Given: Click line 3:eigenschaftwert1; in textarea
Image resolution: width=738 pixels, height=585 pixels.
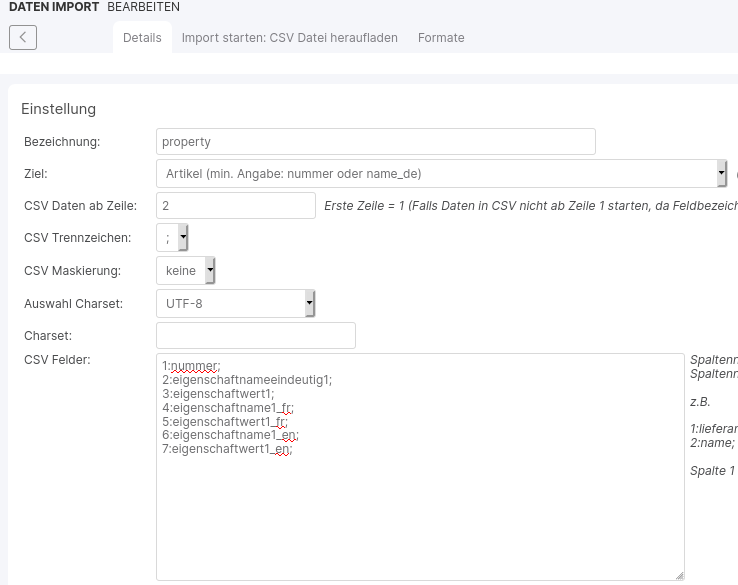Looking at the screenshot, I should click(x=218, y=393).
